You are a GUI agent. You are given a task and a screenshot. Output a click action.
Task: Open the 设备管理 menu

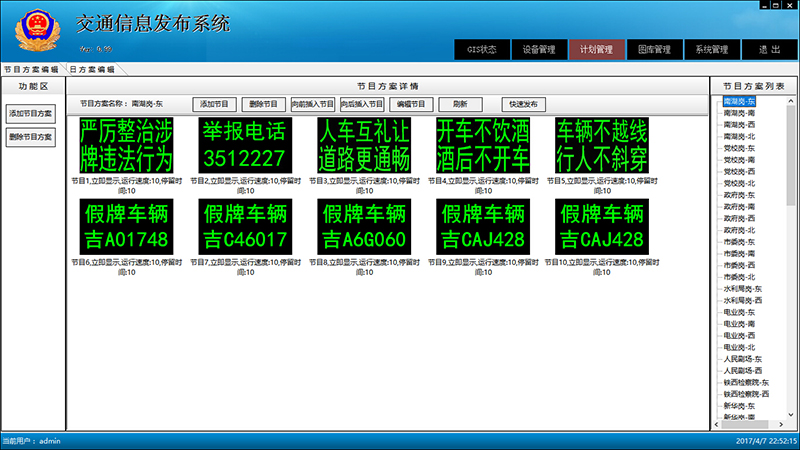pos(539,49)
